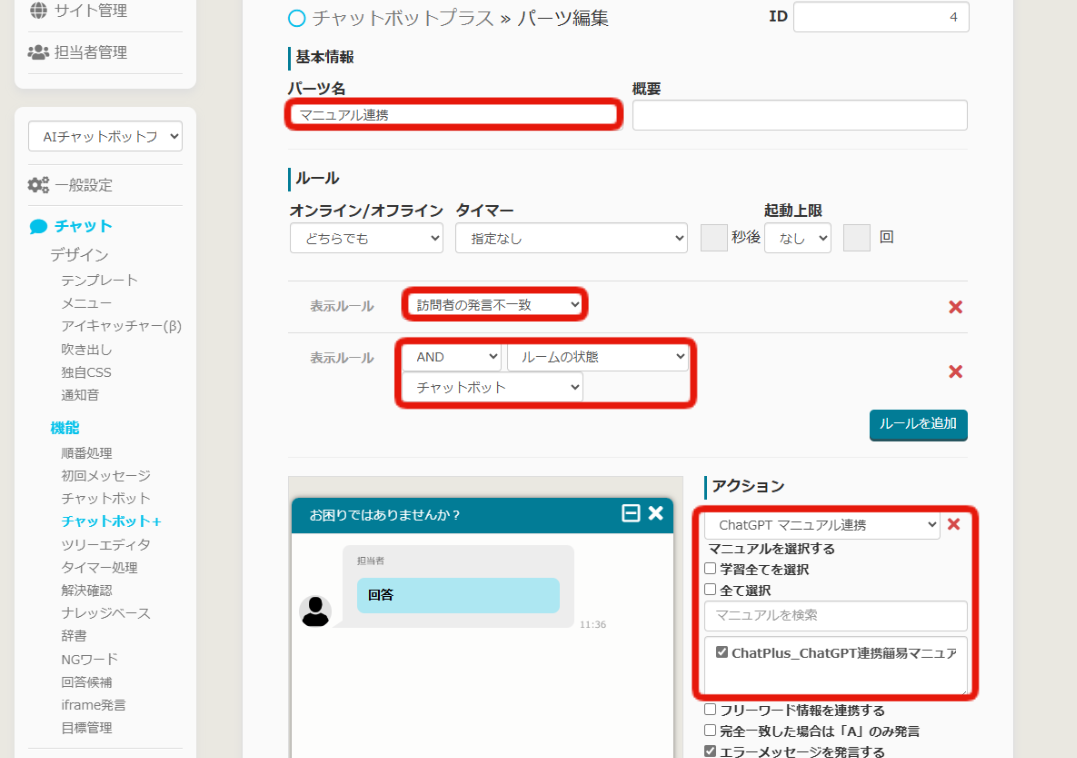This screenshot has width=1077, height=758.
Task: Click the マニュアルを検索 search field
Action: click(x=835, y=615)
